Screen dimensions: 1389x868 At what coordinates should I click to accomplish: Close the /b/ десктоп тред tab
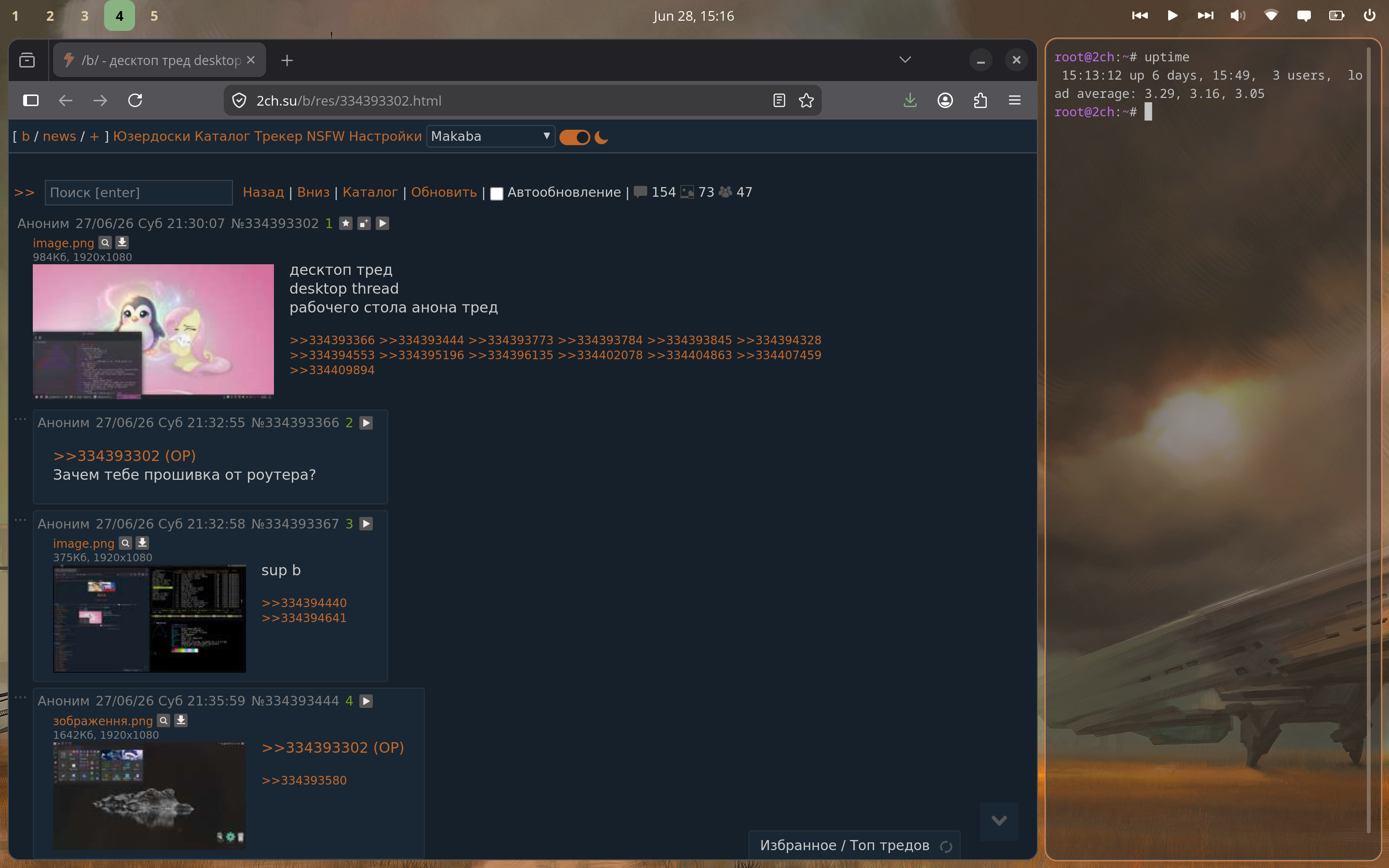pyautogui.click(x=251, y=60)
